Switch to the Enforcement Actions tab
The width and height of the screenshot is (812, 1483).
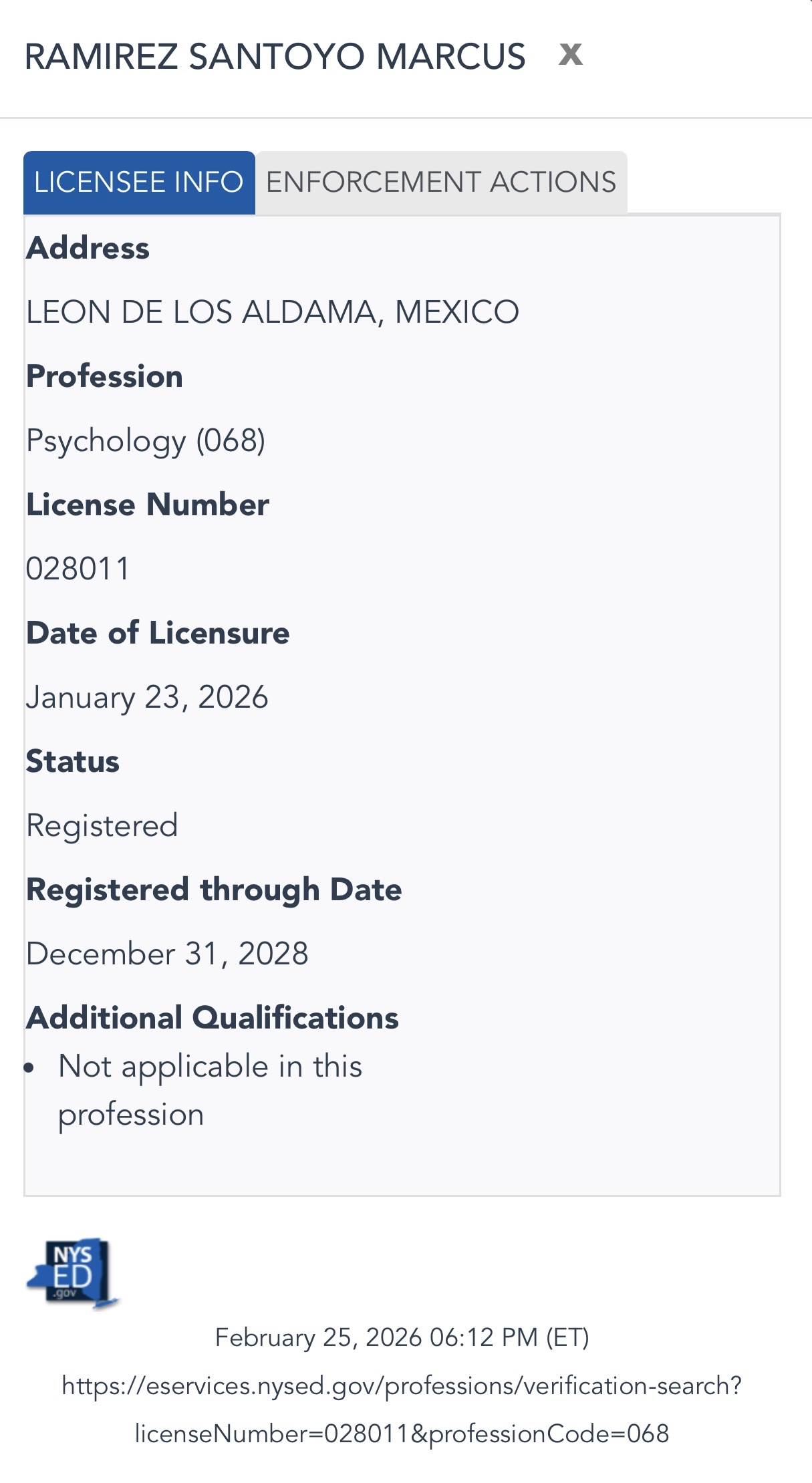click(441, 182)
